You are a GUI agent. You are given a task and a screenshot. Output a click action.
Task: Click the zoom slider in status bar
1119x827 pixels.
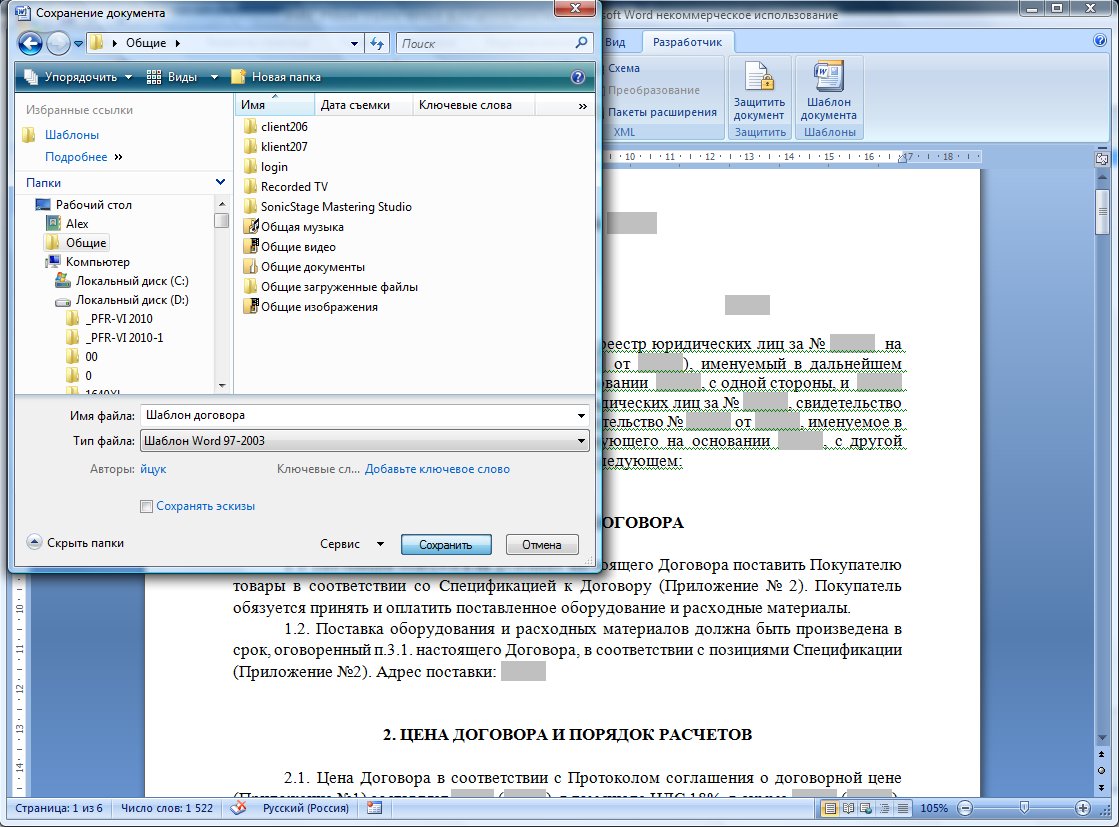(x=1022, y=807)
